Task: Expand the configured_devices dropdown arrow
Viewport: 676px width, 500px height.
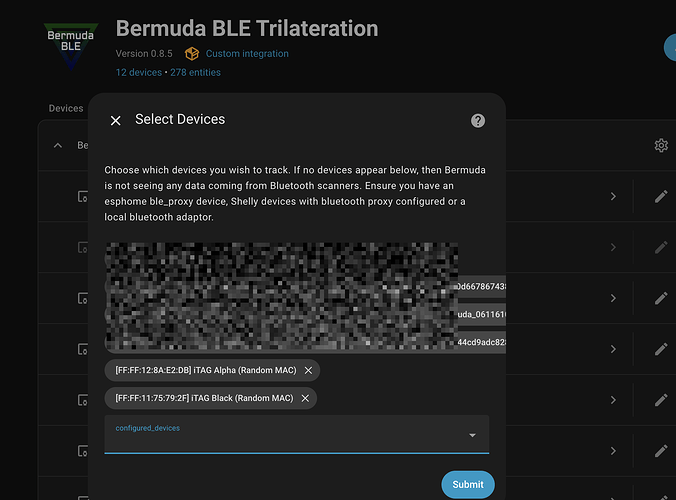Action: (x=472, y=436)
